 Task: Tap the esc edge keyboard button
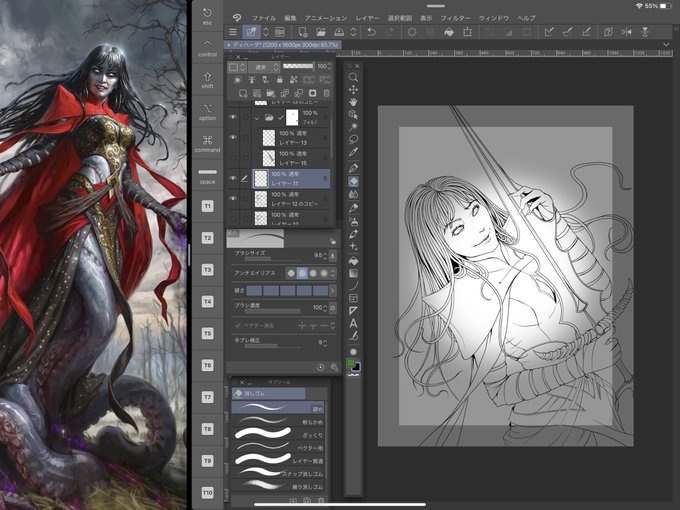207,16
